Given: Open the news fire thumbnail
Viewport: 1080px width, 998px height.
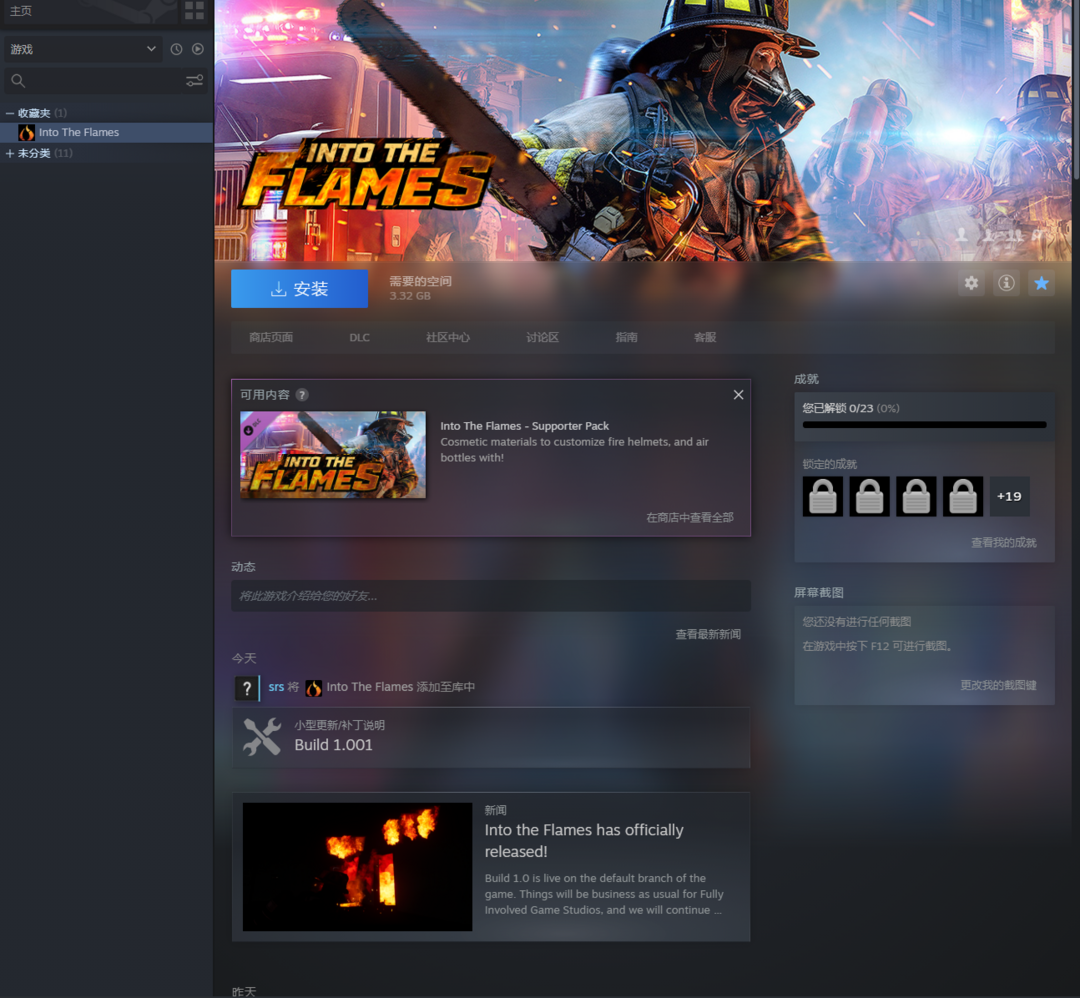Looking at the screenshot, I should [357, 866].
